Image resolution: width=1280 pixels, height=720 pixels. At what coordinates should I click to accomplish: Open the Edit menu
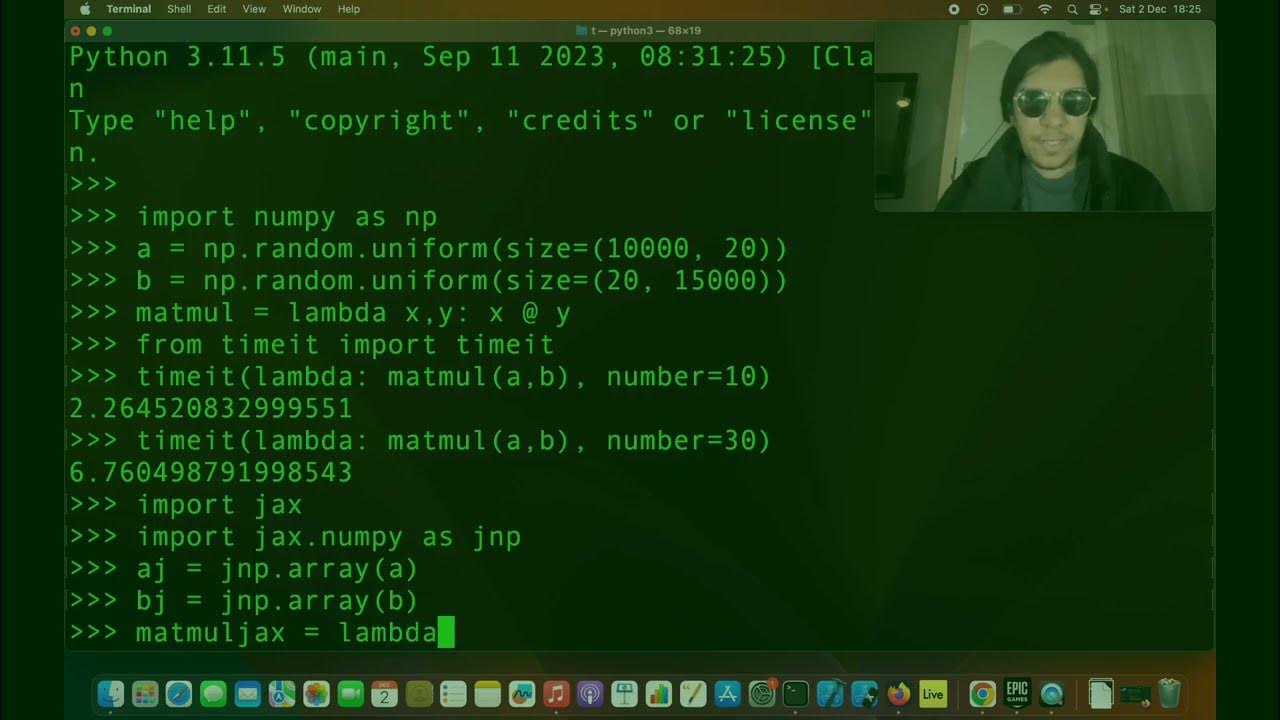[216, 9]
